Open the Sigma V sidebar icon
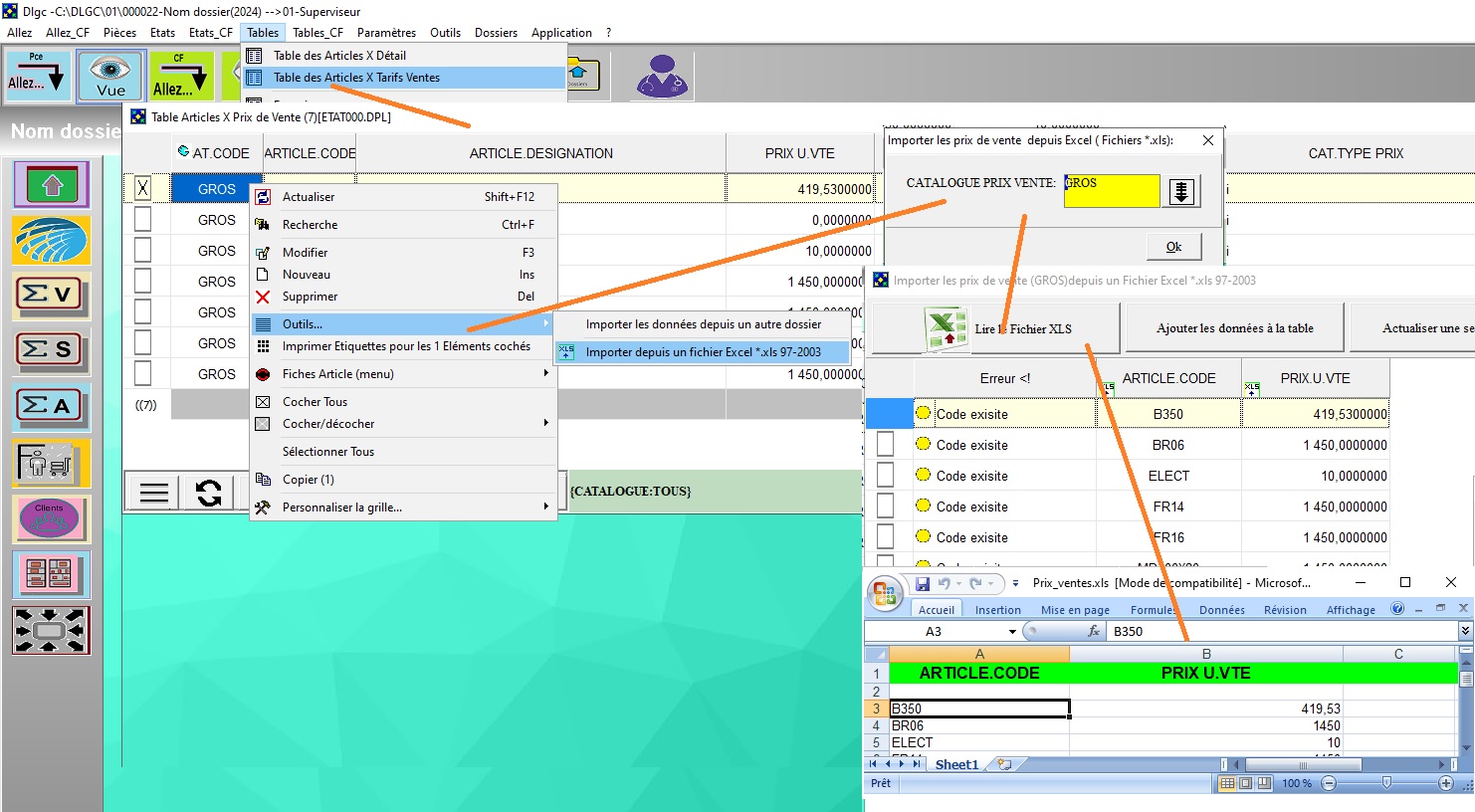This screenshot has height=812, width=1475. click(x=52, y=296)
